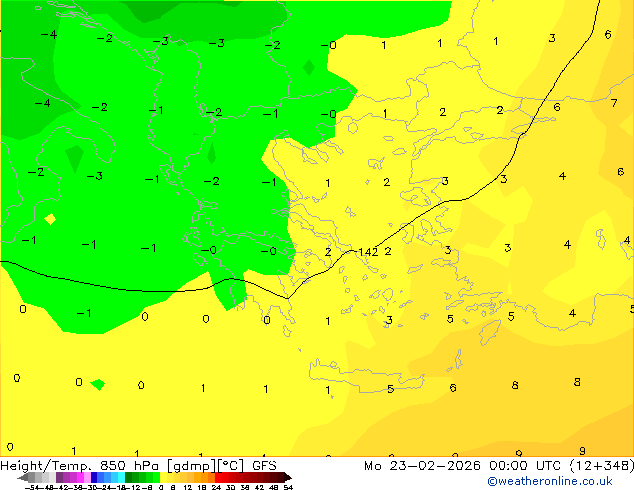This screenshot has height=490, width=634.
Task: Select the cyan swatch above legend value -18
Action: click(121, 477)
